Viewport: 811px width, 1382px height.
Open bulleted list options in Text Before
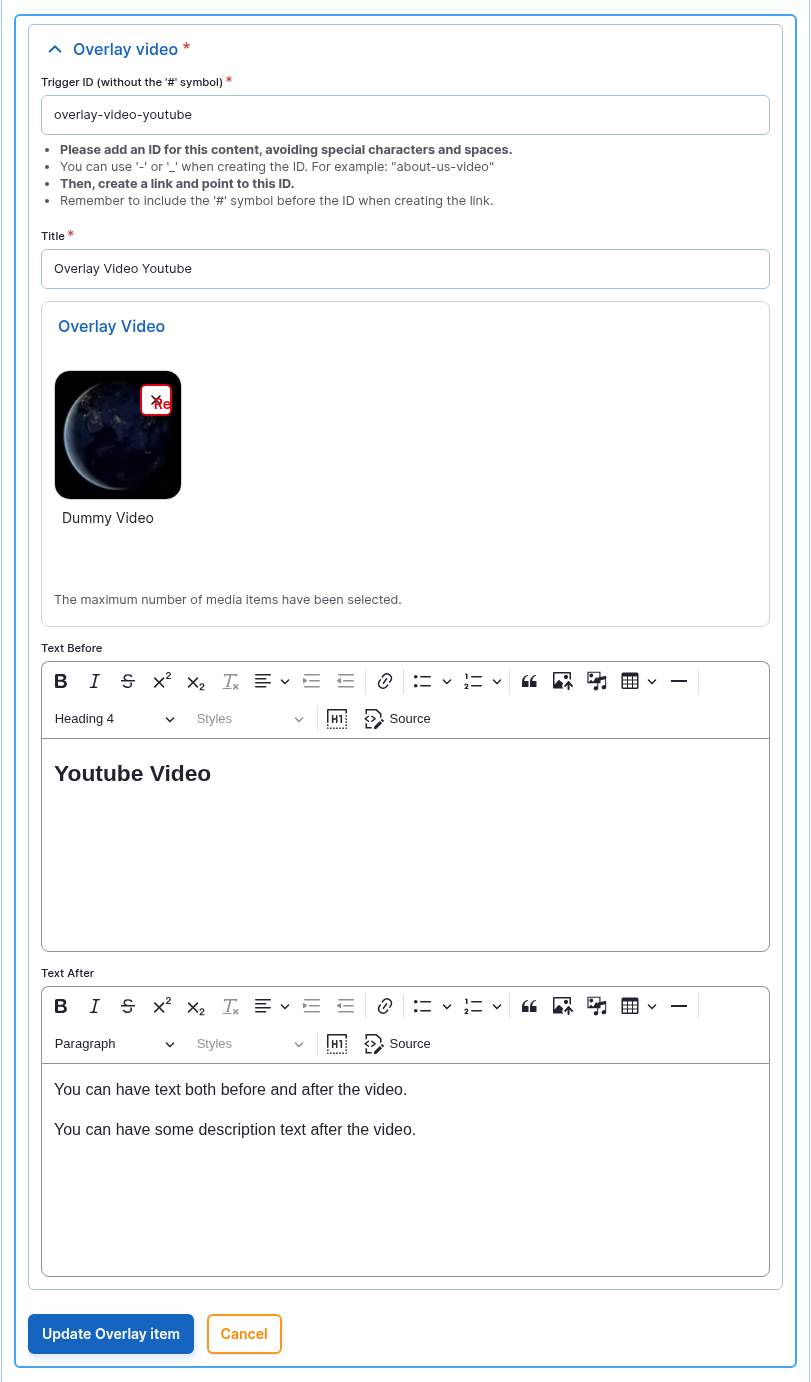tap(447, 681)
